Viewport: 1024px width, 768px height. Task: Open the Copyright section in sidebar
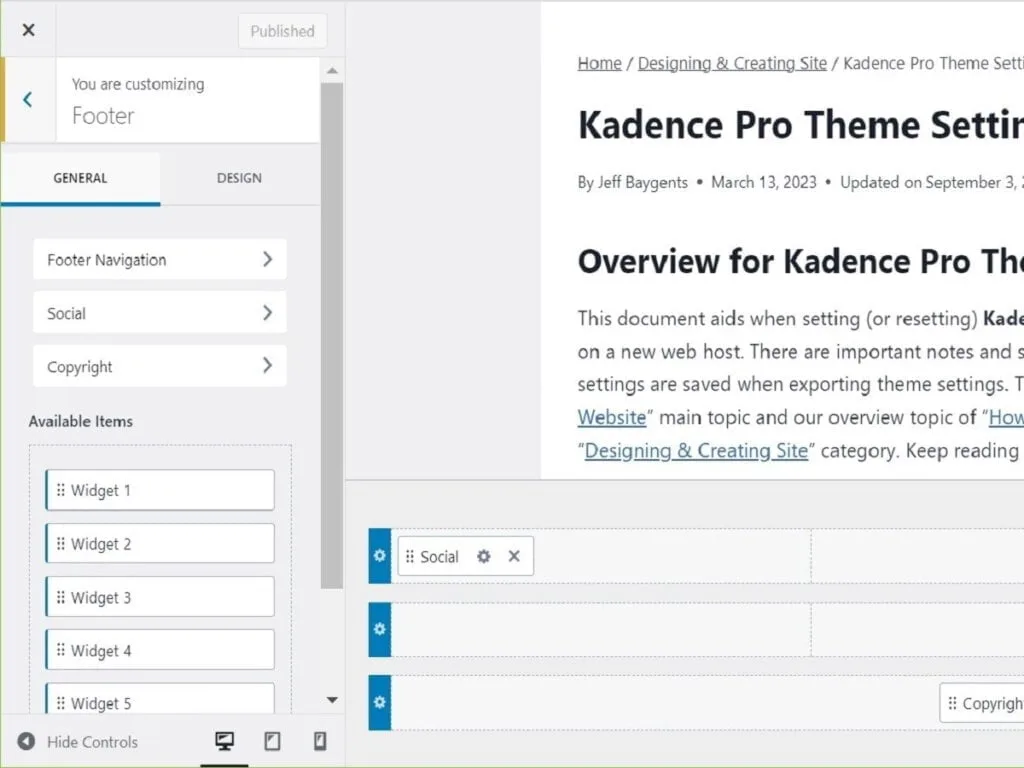tap(160, 366)
